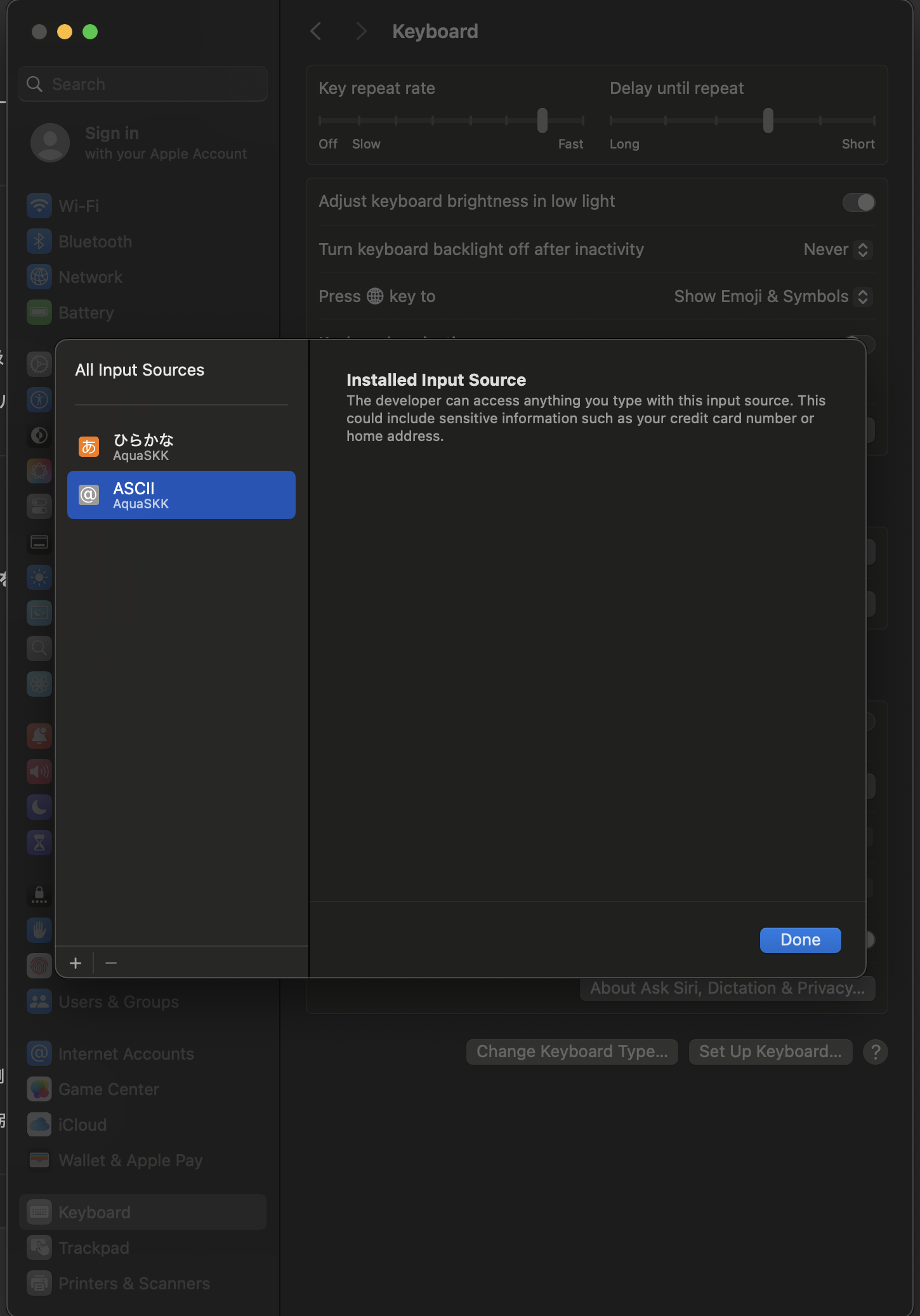This screenshot has width=920, height=1316.
Task: Click the Wallpaper flower icon in sidebar
Action: click(x=39, y=684)
